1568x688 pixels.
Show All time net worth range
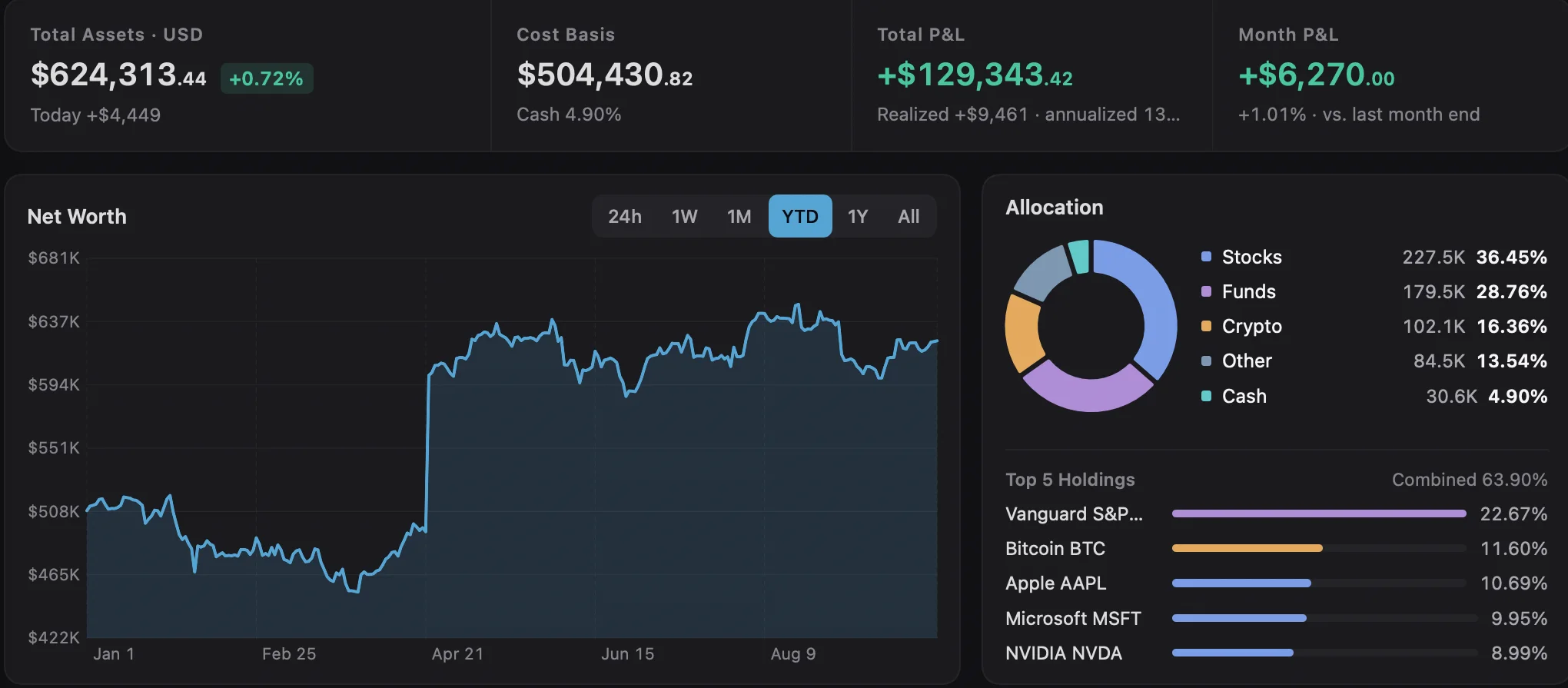coord(909,217)
